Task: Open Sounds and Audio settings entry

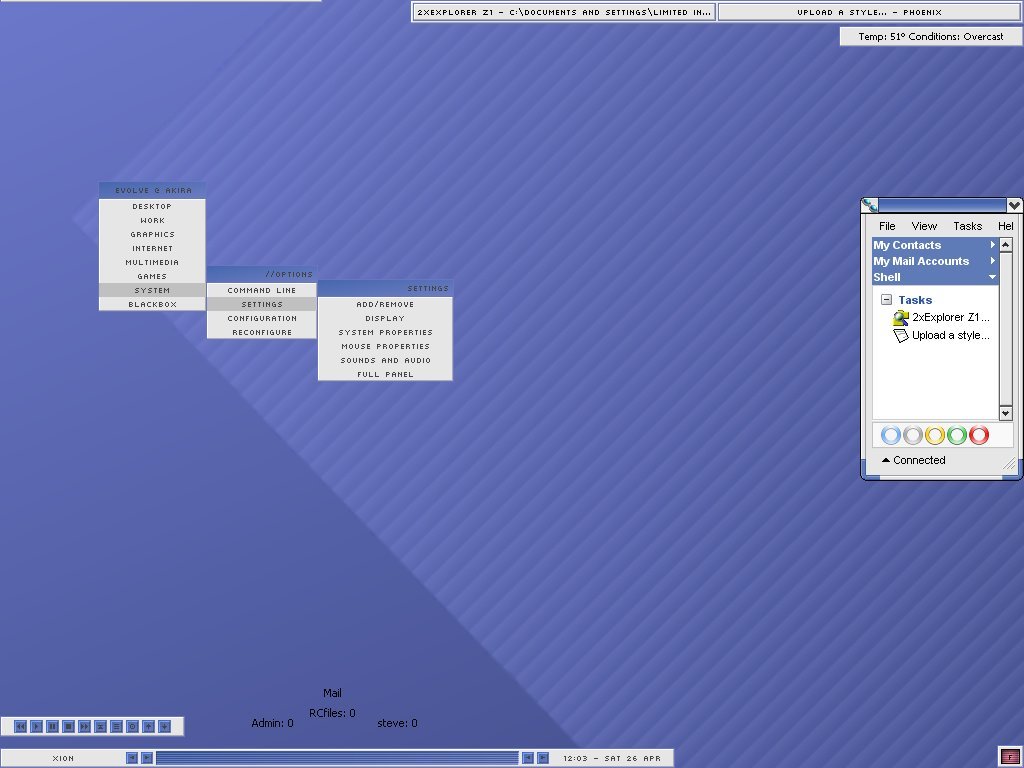Action: point(385,360)
